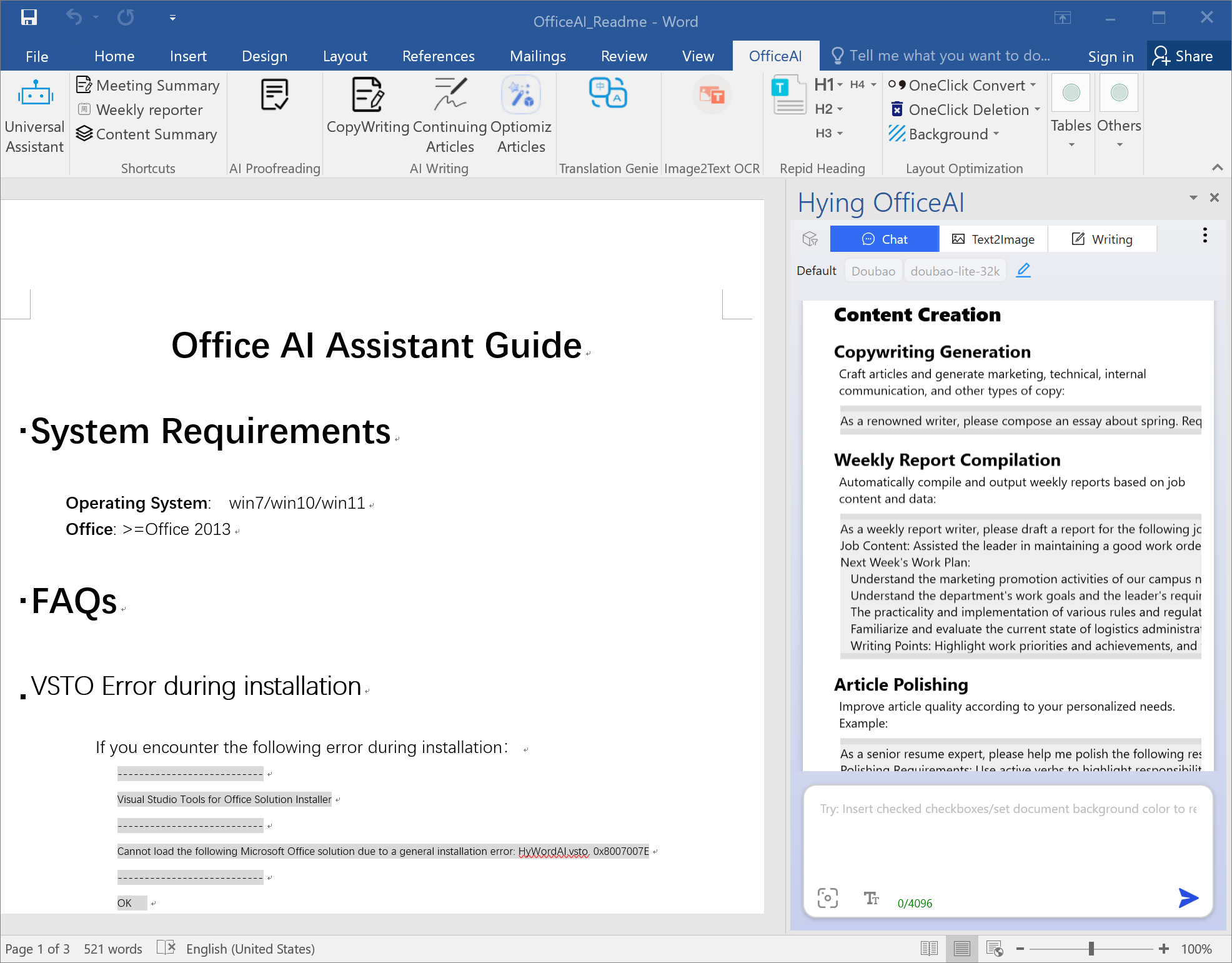1232x963 pixels.
Task: Click Sign in link
Action: [x=1110, y=57]
